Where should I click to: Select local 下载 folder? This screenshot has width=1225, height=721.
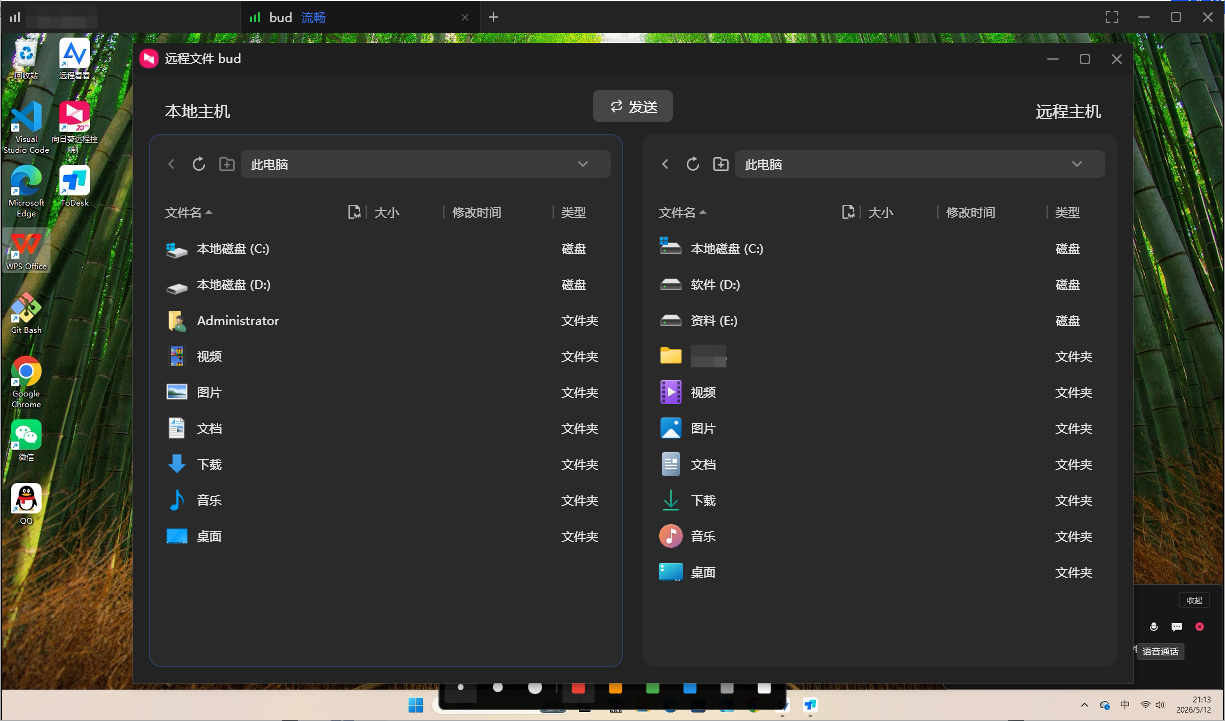(x=386, y=465)
